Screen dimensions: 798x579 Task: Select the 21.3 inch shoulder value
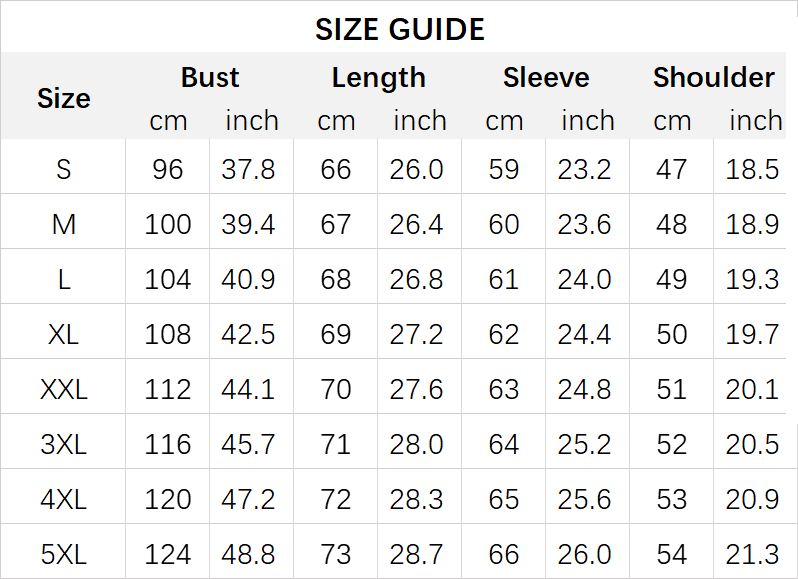752,553
